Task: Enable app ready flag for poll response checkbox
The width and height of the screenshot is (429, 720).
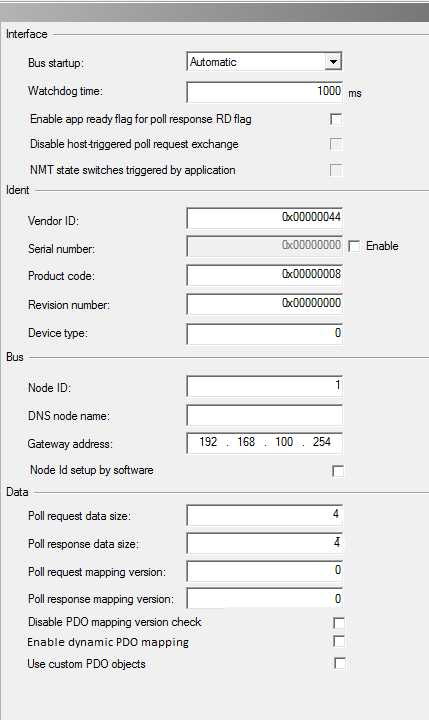Action: tap(336, 119)
